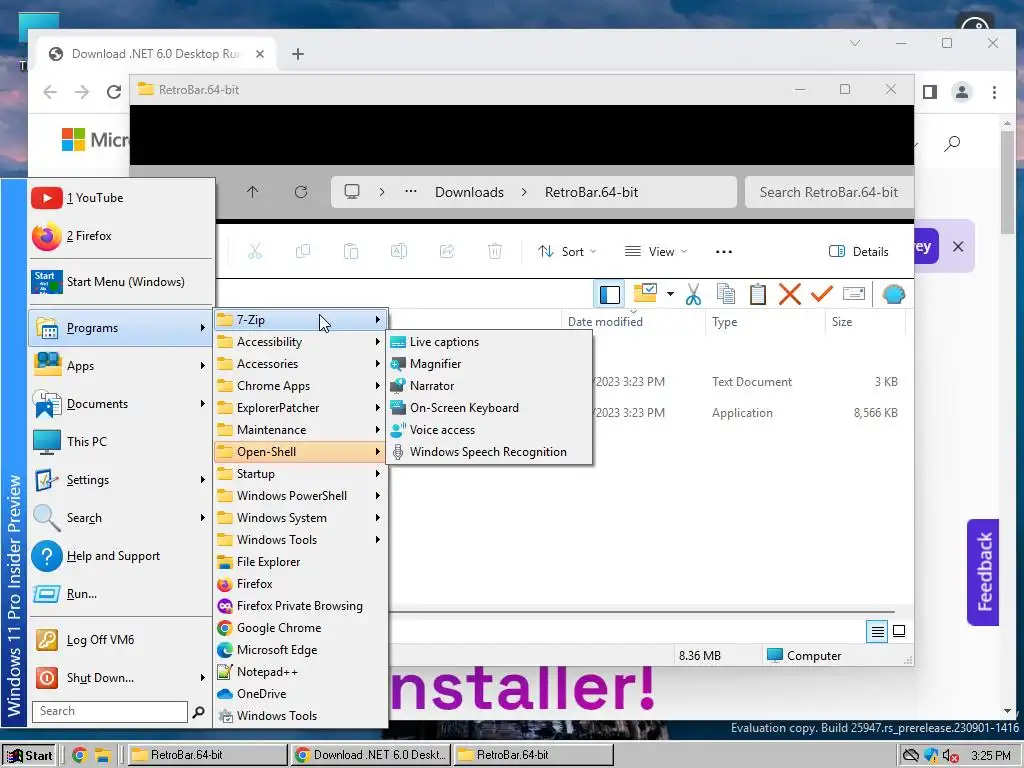
Task: Expand the Accessories folder
Action: [300, 364]
